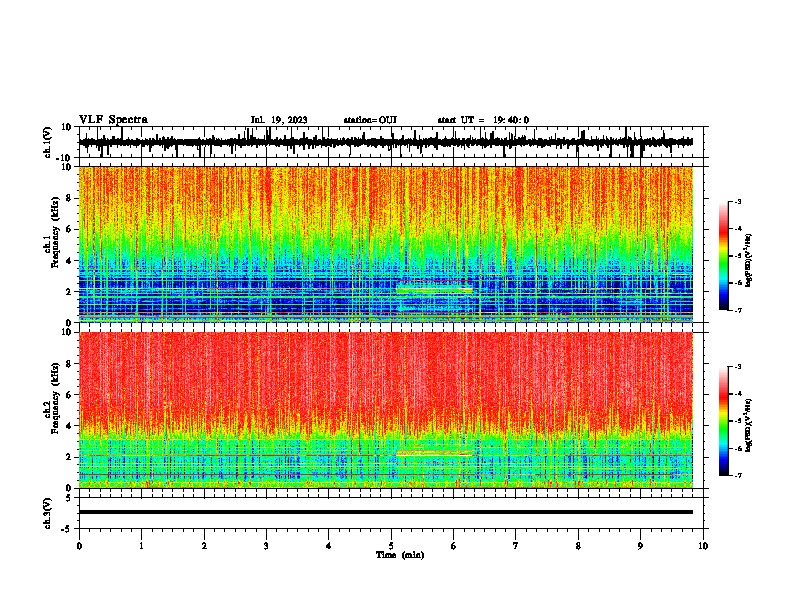This screenshot has height=612, width=792.
Task: Click the black ch.1 voltage waveform trace
Action: click(x=385, y=142)
